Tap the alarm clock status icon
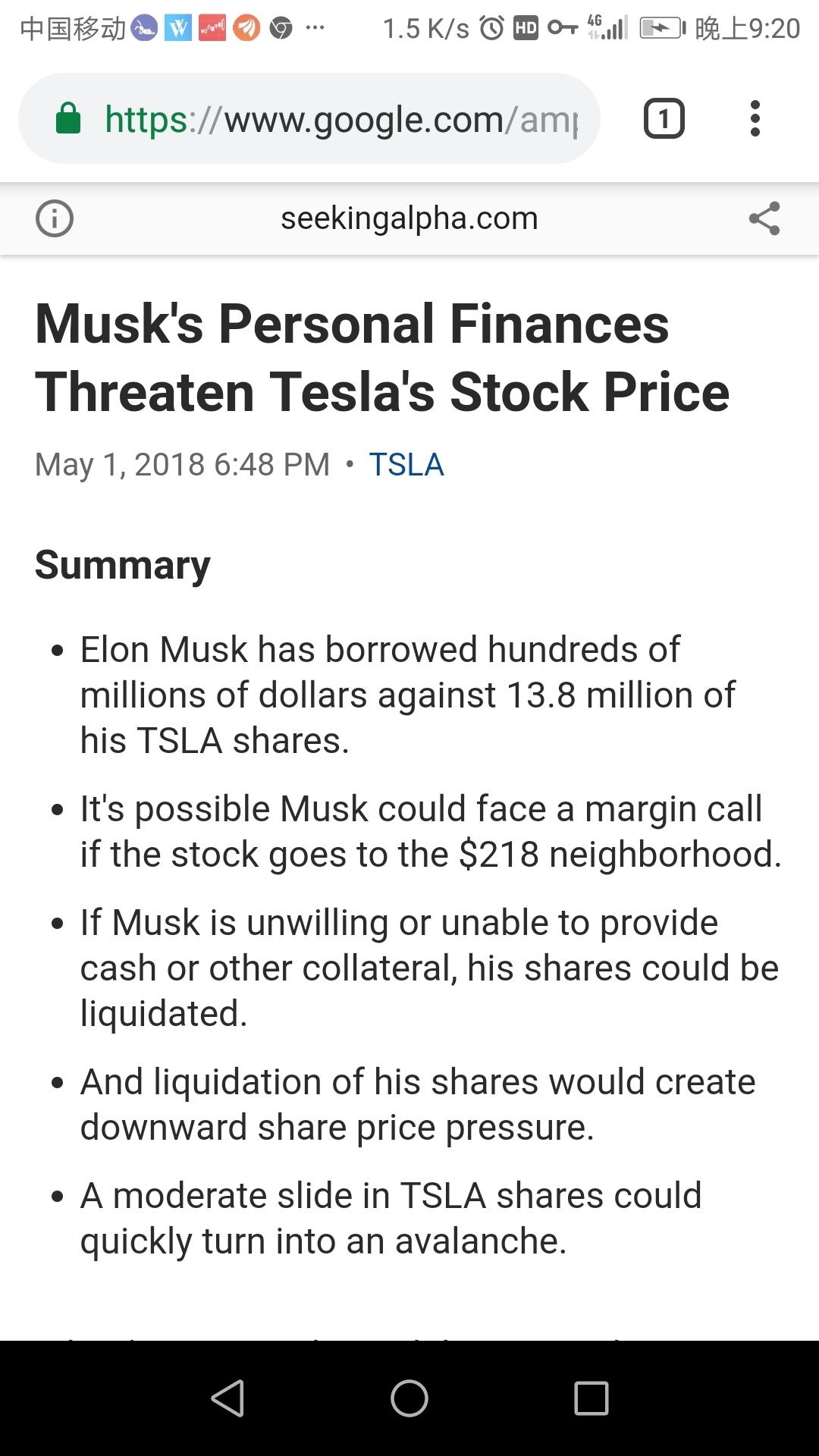 (x=492, y=29)
